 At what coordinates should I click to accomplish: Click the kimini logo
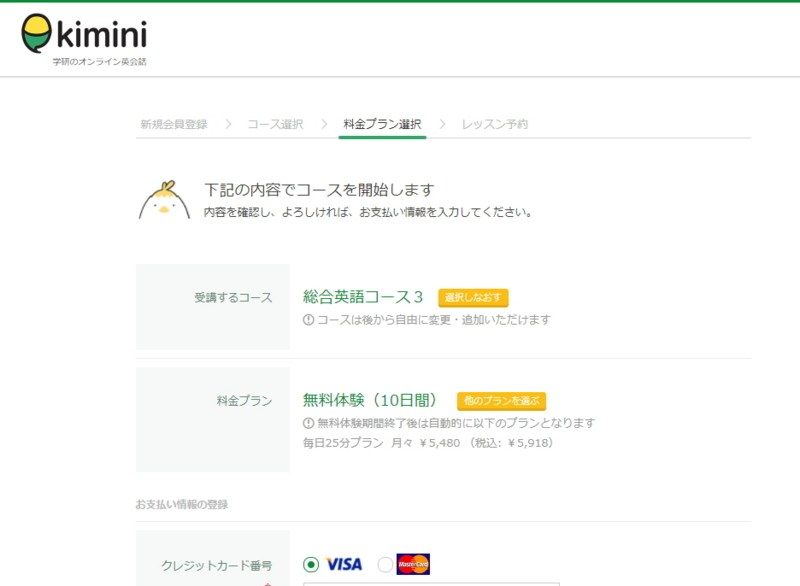click(84, 34)
